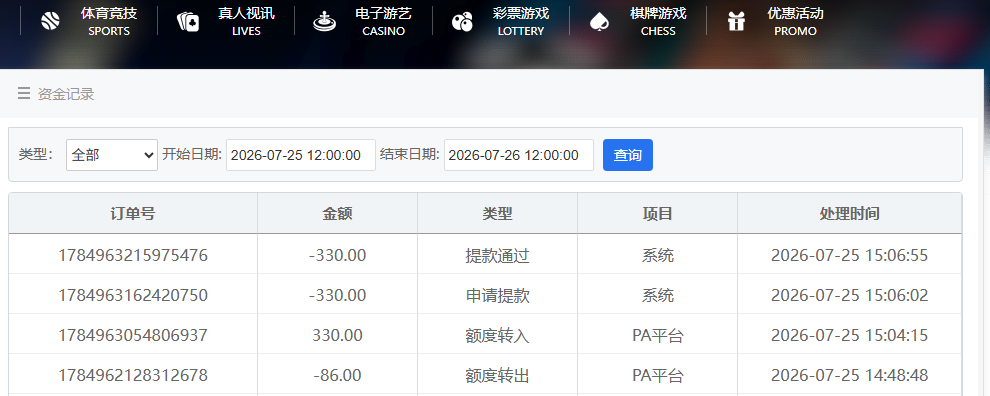Image resolution: width=990 pixels, height=396 pixels.
Task: Click the 项目 column header
Action: point(657,213)
